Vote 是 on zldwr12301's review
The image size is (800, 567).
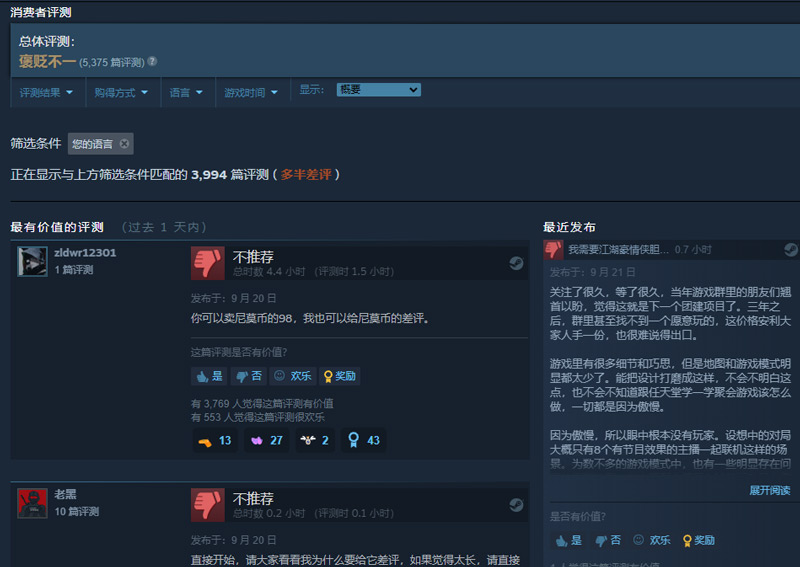tap(210, 376)
